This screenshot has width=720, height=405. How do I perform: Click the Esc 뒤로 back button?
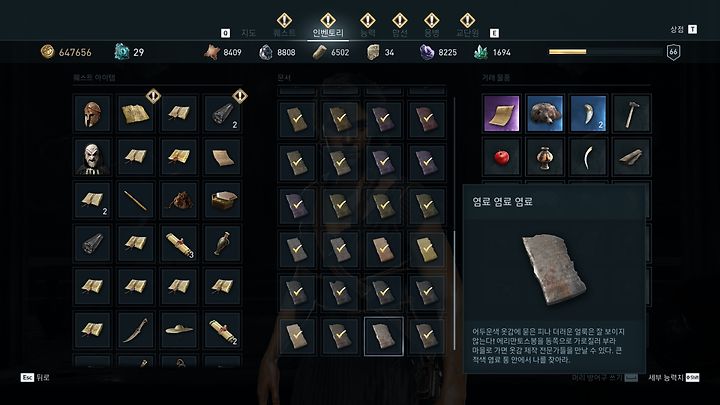tap(35, 377)
